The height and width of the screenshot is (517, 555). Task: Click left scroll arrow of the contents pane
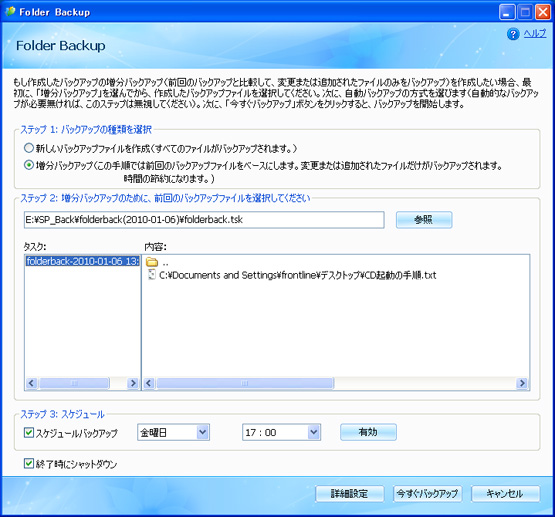(149, 383)
